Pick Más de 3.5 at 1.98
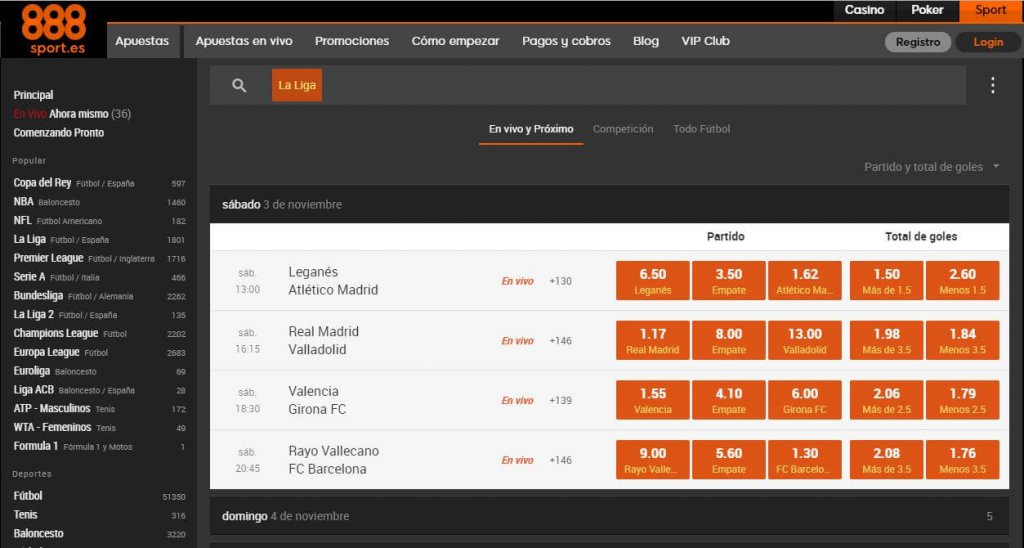1024x548 pixels. tap(886, 340)
